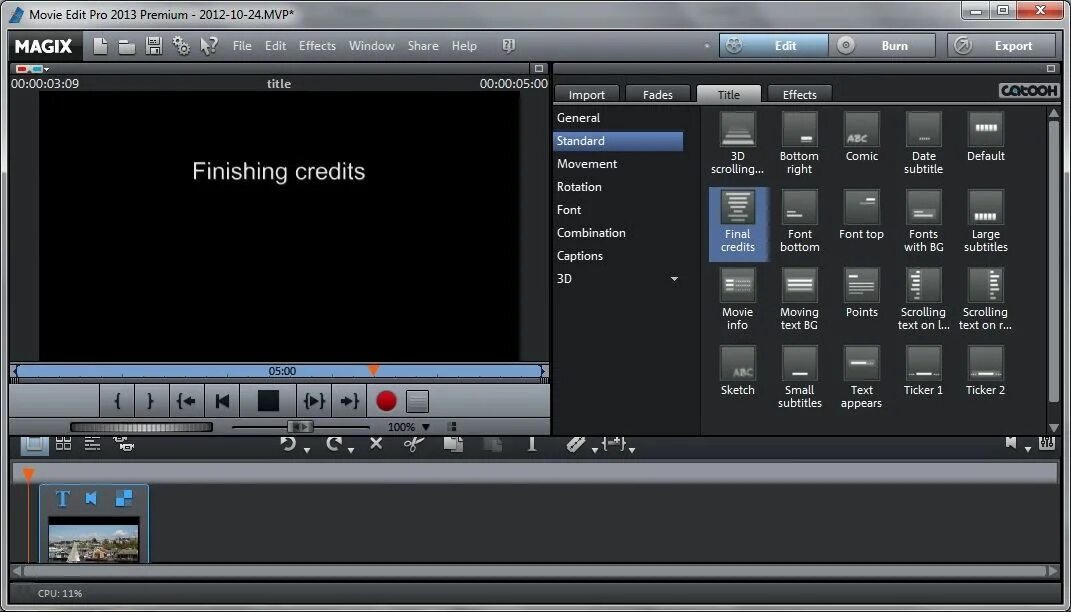Image resolution: width=1071 pixels, height=612 pixels.
Task: Open the redo history dropdown arrow
Action: 351,449
